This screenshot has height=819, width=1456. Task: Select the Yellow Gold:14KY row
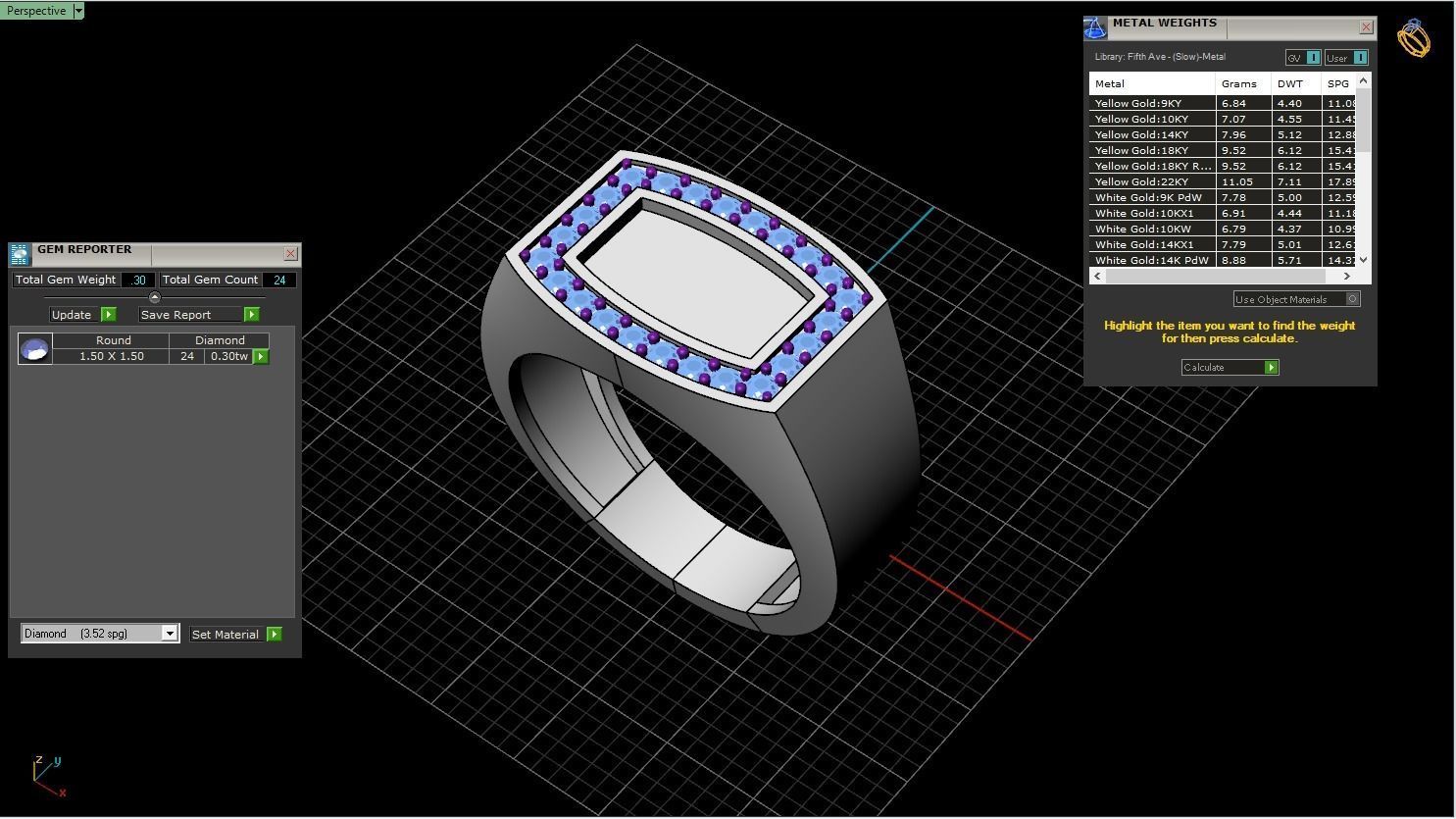[x=1223, y=134]
